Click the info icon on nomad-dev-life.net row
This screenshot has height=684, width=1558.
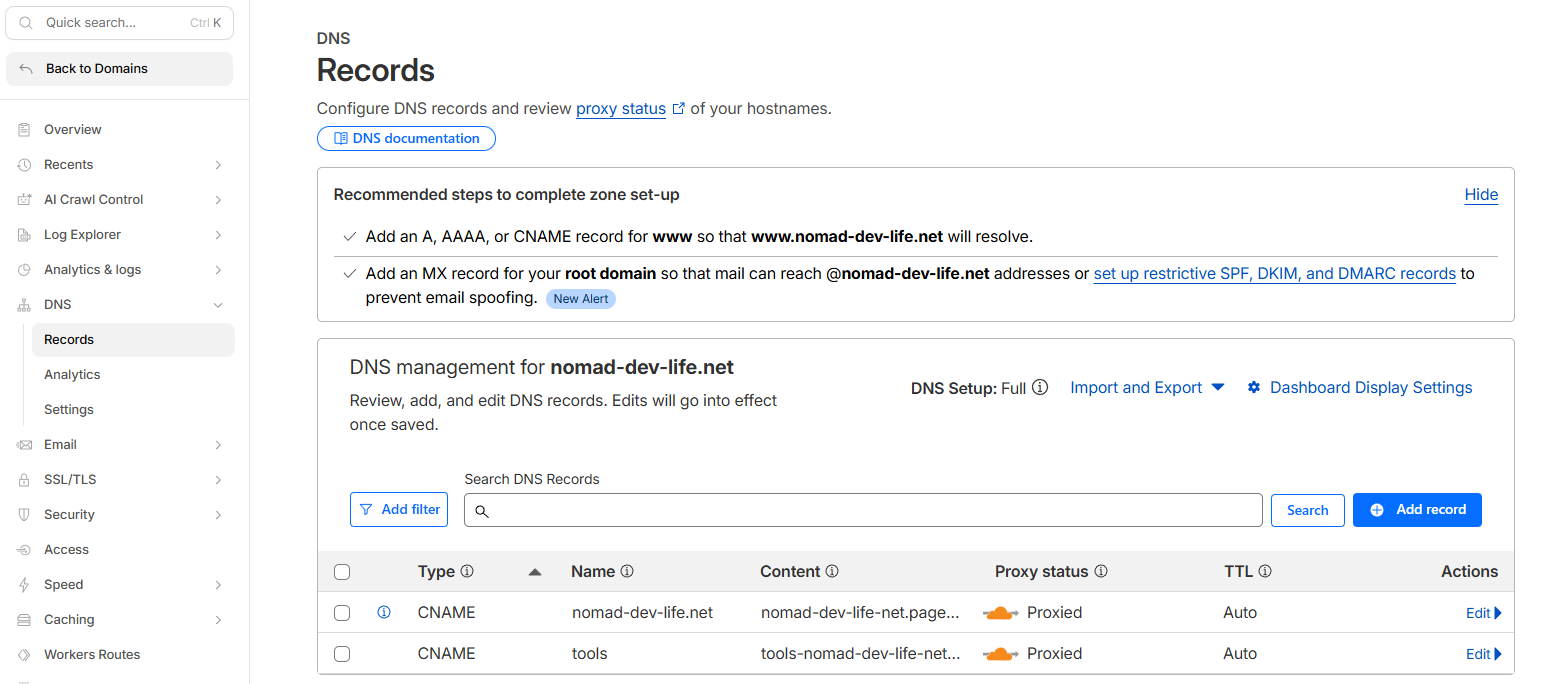point(384,613)
